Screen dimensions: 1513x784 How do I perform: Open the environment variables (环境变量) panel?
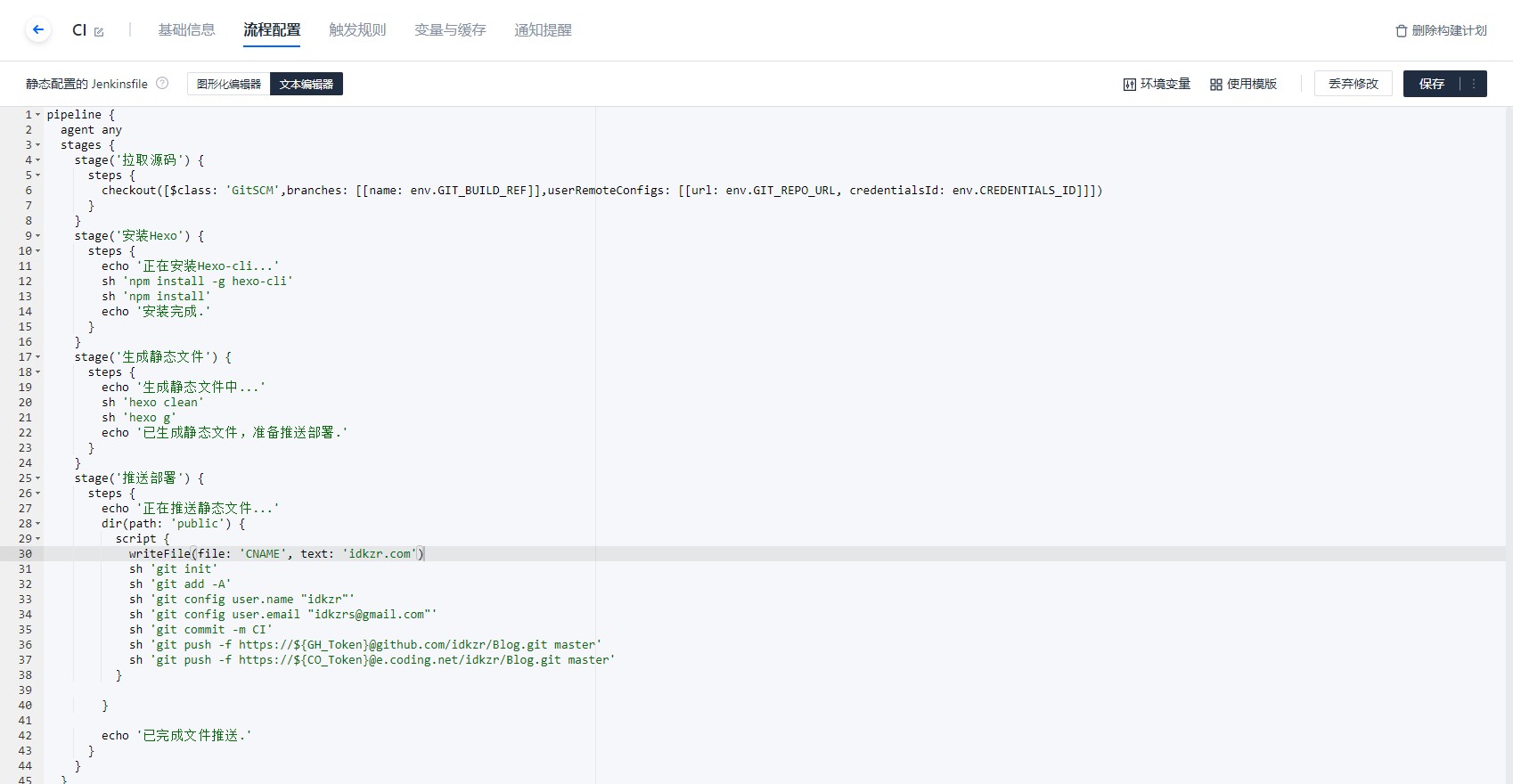(x=1157, y=84)
